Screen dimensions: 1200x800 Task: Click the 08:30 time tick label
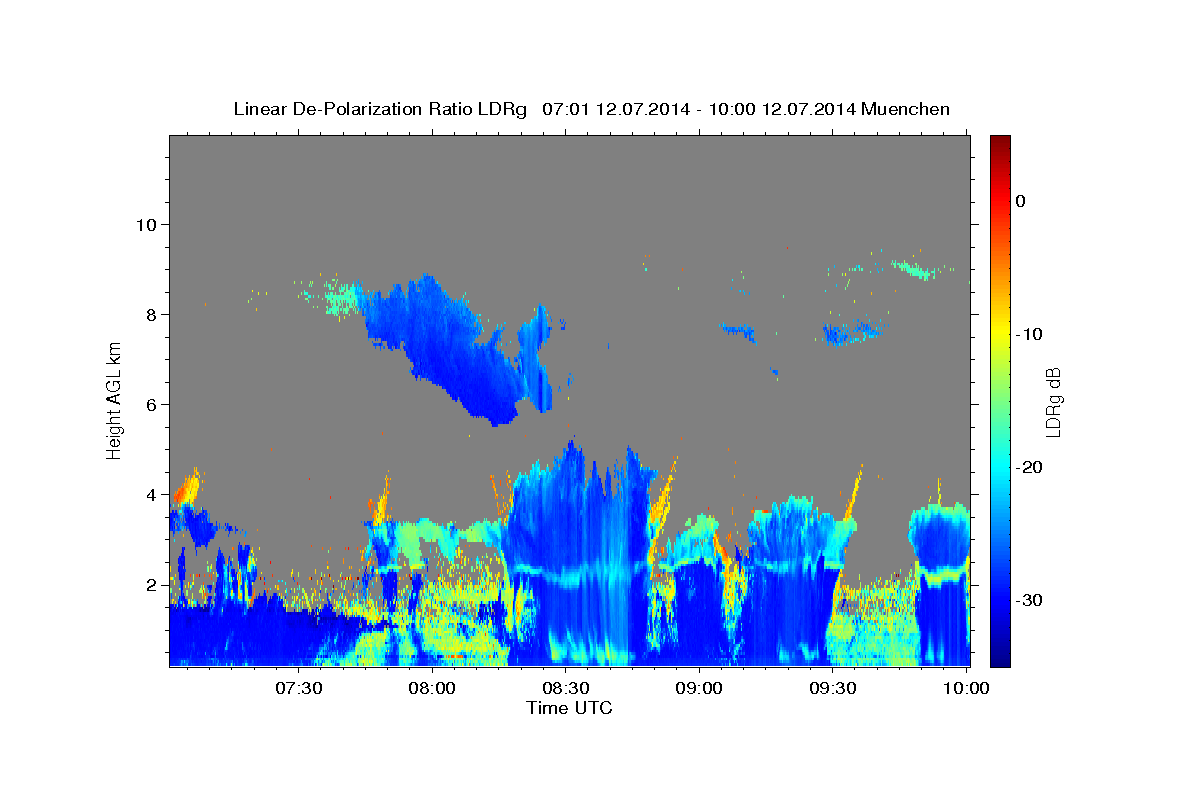(x=565, y=688)
